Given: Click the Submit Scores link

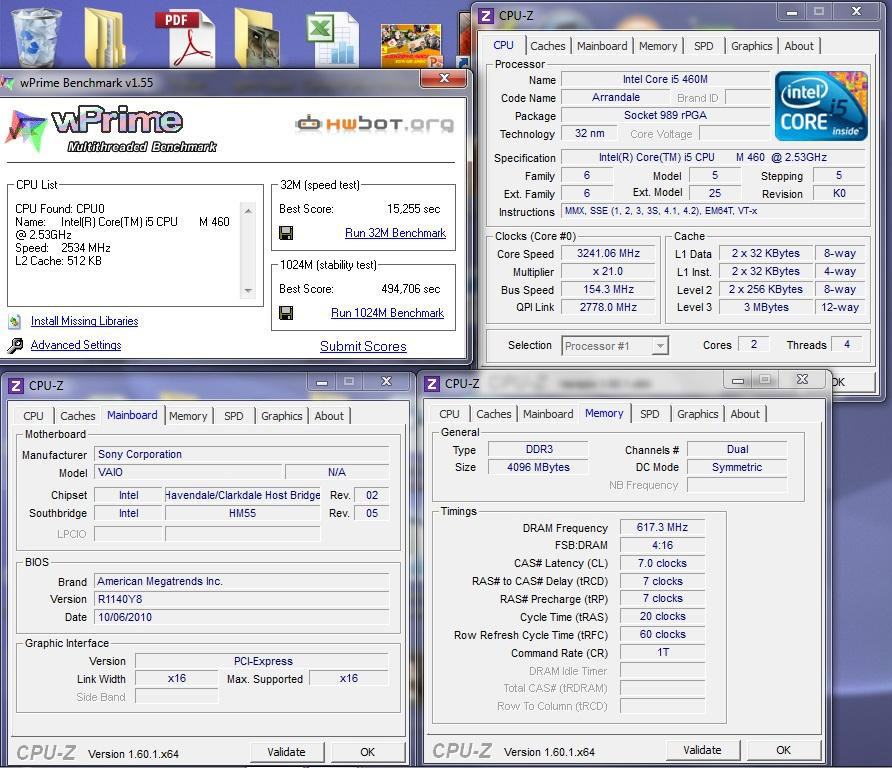Looking at the screenshot, I should [363, 346].
